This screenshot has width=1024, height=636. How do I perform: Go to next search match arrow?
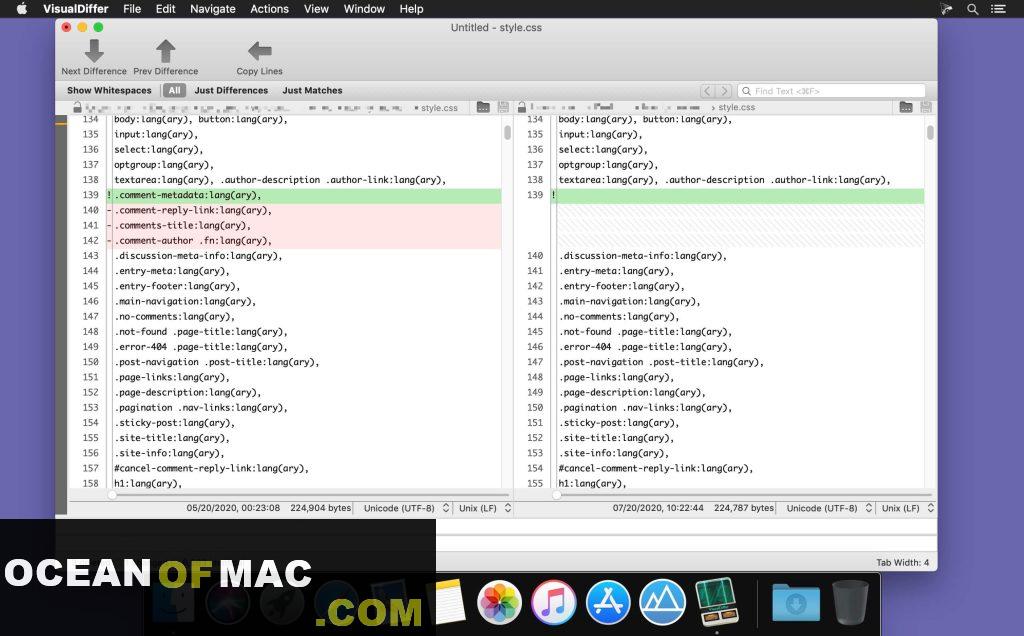pyautogui.click(x=724, y=91)
